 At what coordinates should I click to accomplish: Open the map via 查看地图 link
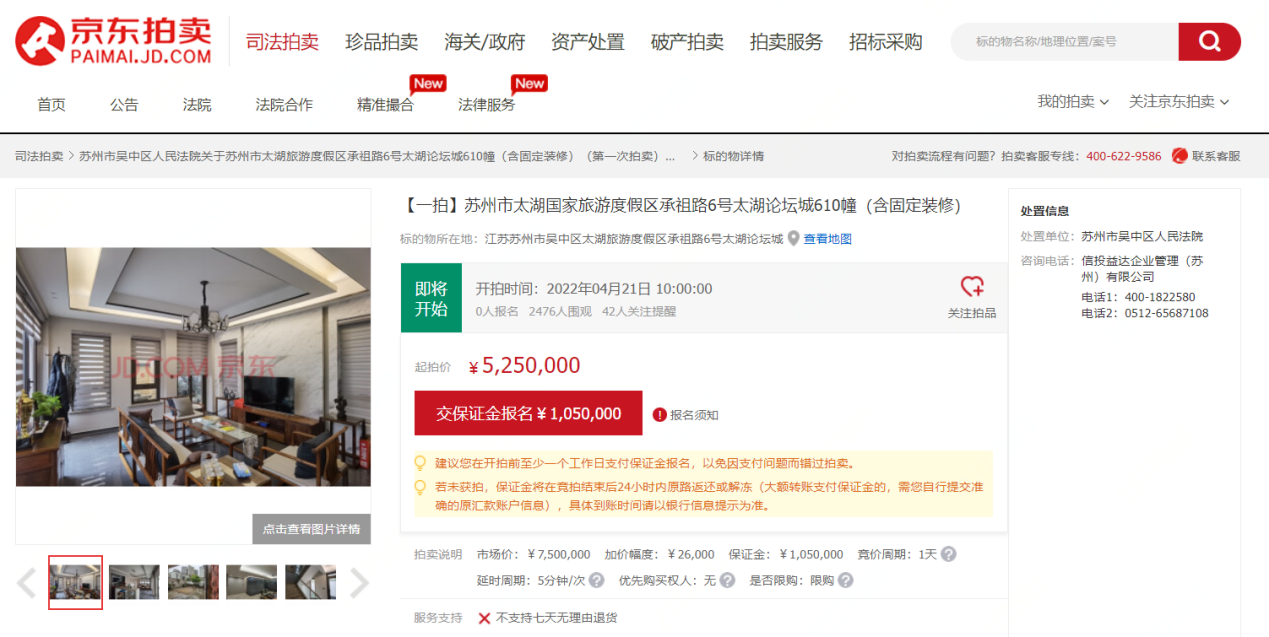tap(827, 239)
